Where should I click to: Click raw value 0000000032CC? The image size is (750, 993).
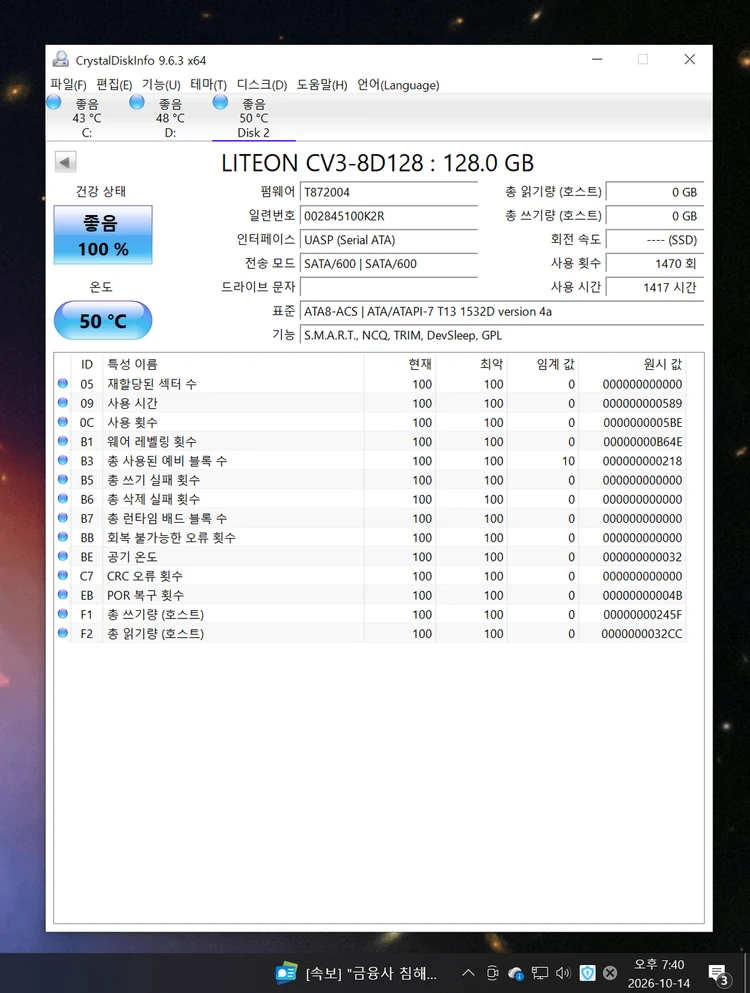pos(642,633)
